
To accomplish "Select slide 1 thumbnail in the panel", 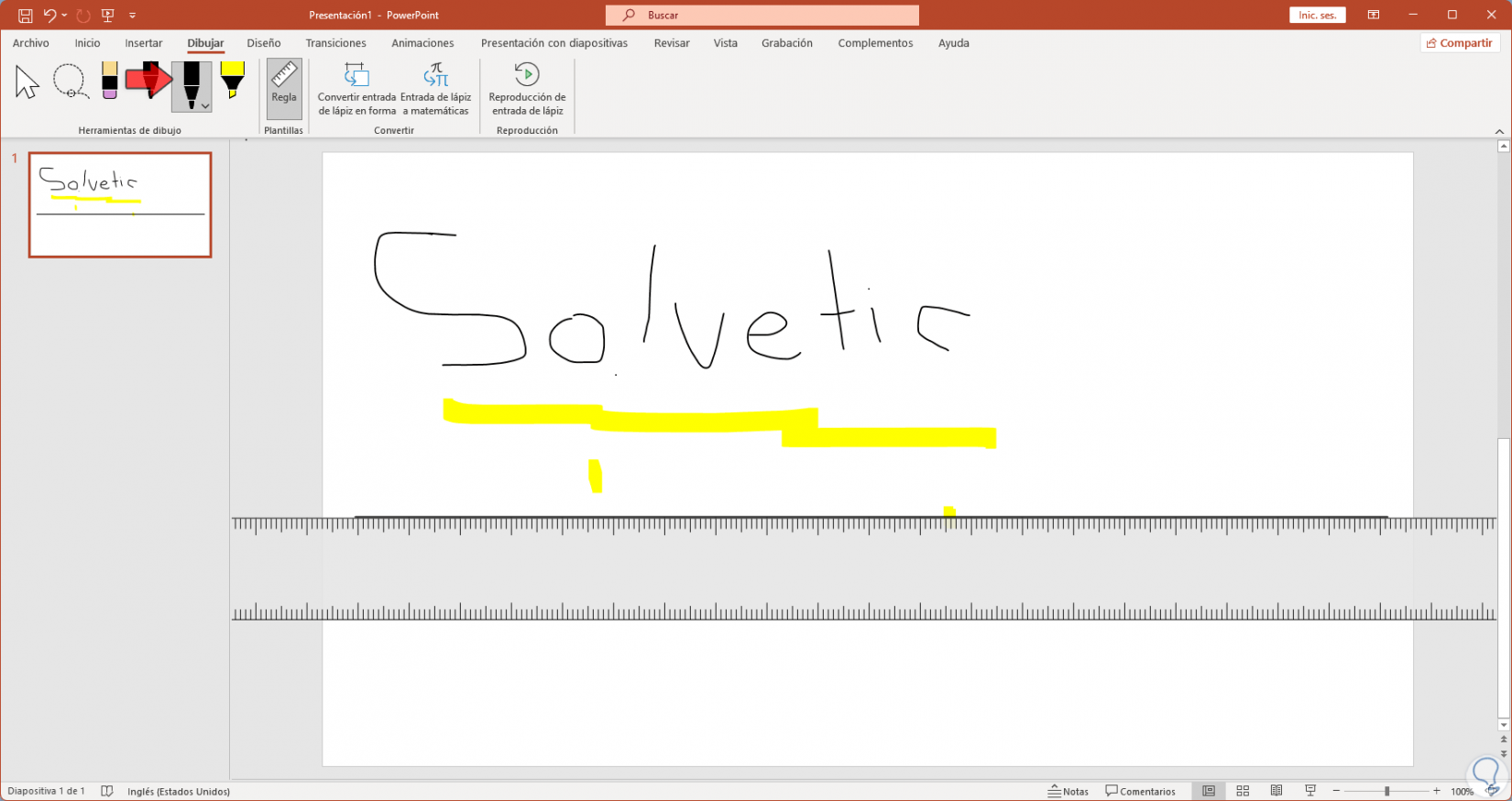I will (120, 205).
